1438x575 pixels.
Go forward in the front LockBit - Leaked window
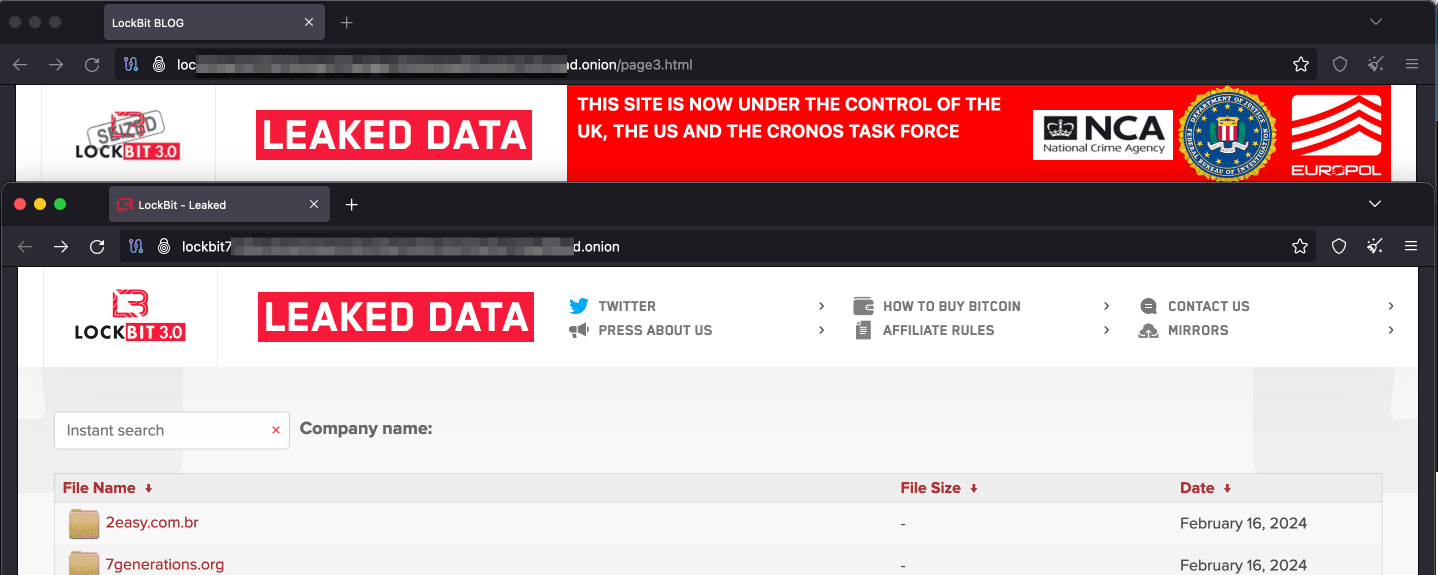61,247
